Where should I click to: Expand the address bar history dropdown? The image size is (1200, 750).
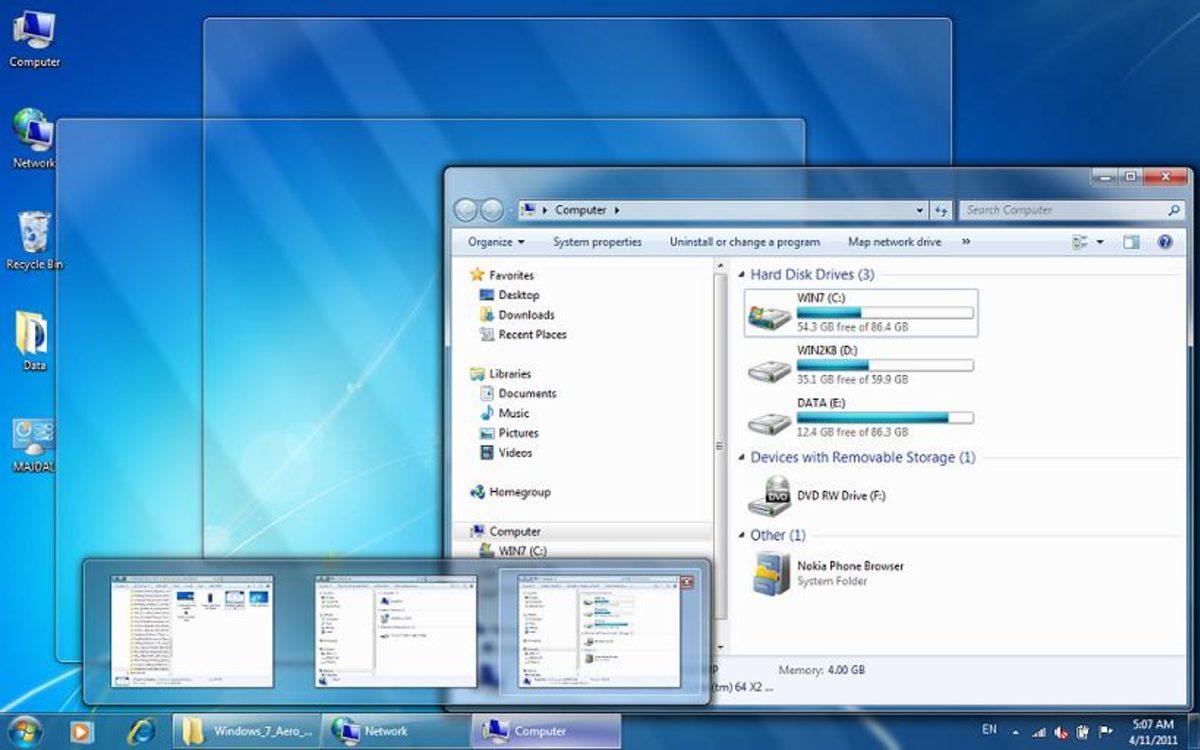coord(920,210)
